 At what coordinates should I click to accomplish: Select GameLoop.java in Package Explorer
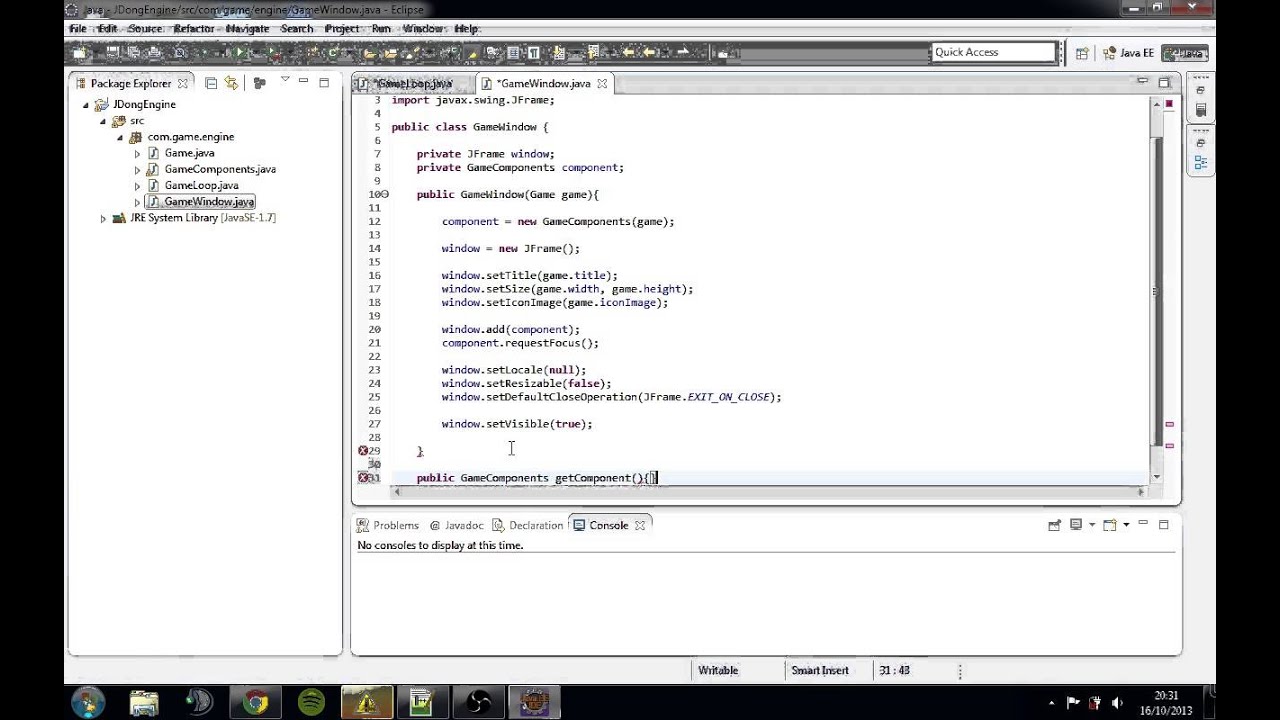pyautogui.click(x=201, y=185)
